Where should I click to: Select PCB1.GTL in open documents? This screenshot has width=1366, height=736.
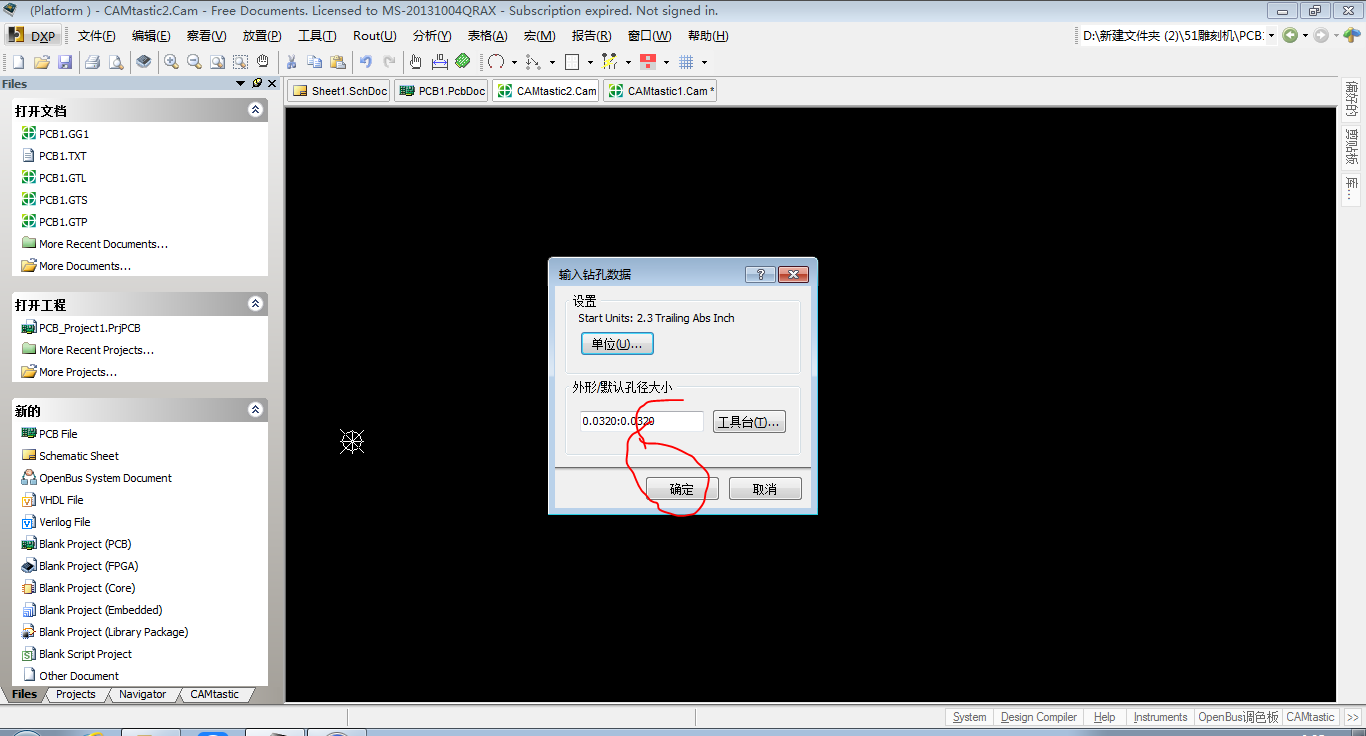point(63,178)
